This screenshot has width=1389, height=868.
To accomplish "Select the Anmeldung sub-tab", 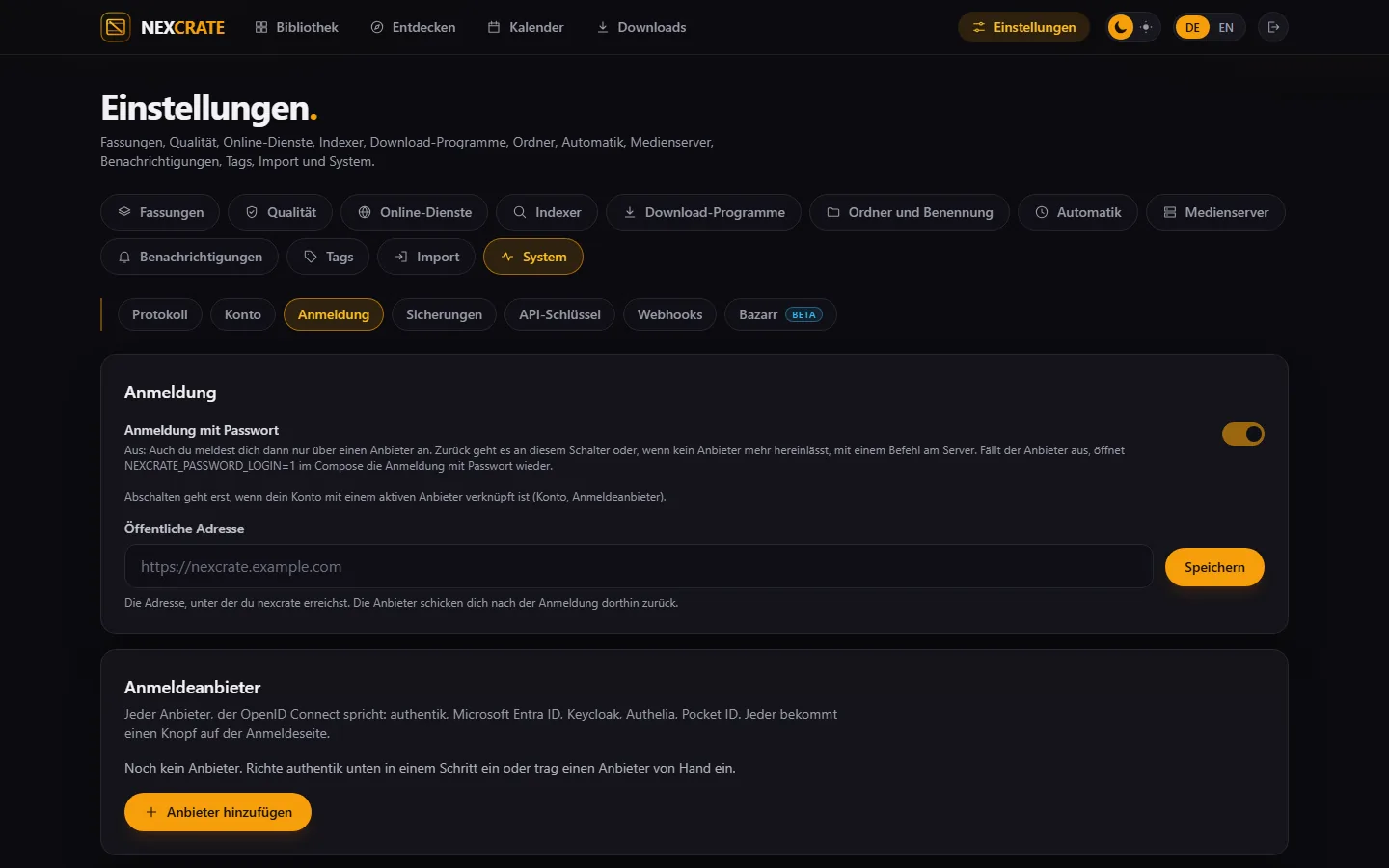I will click(334, 314).
